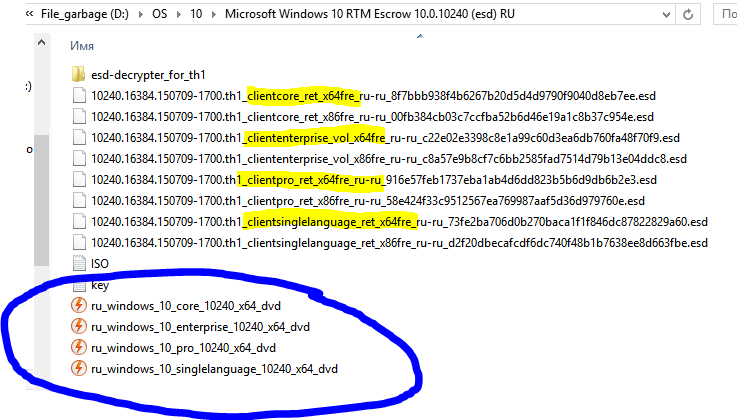Click the key file icon
The height and width of the screenshot is (420, 737).
pyautogui.click(x=79, y=285)
